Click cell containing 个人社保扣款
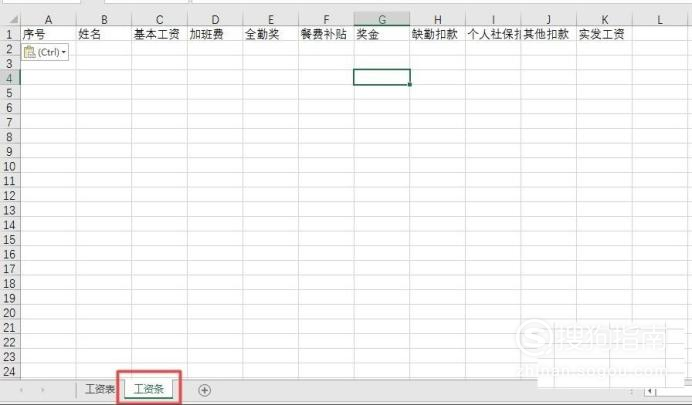Screen dimensions: 692x405 pos(493,34)
